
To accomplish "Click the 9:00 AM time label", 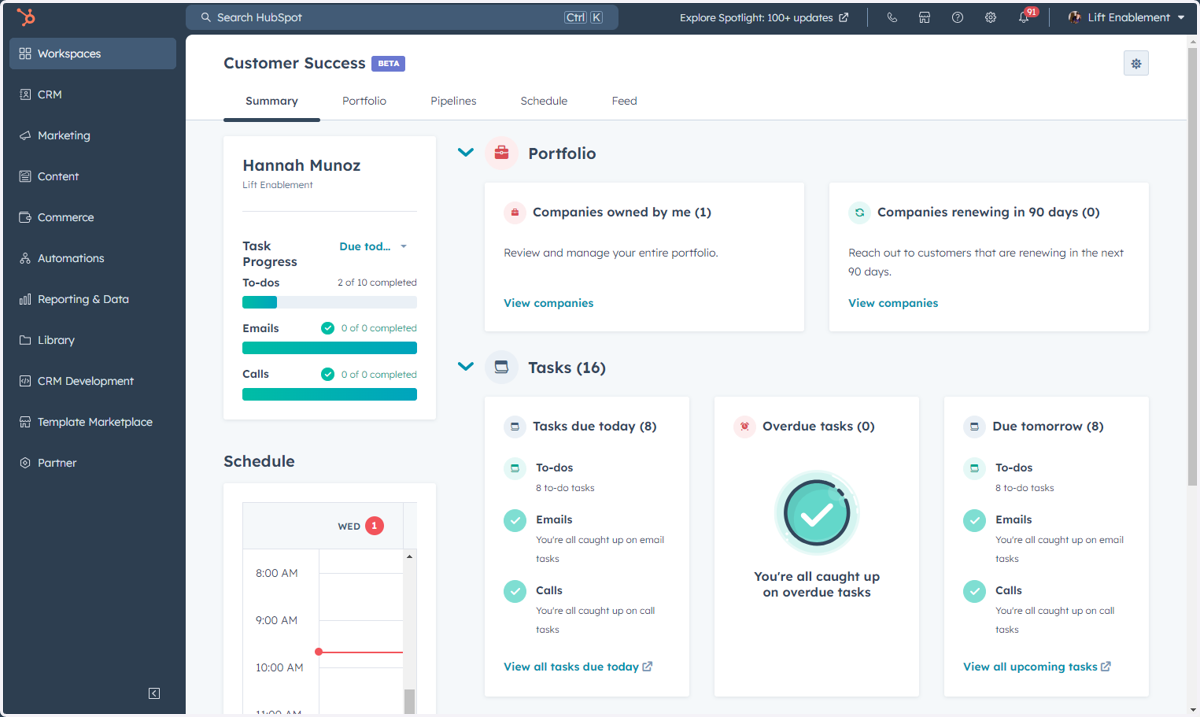I will 276,620.
